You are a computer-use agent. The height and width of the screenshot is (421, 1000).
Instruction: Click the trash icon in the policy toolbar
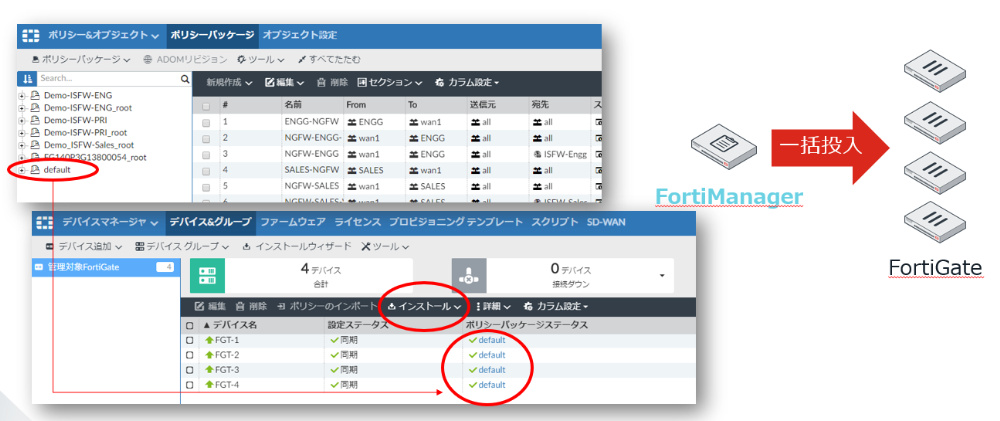[321, 83]
